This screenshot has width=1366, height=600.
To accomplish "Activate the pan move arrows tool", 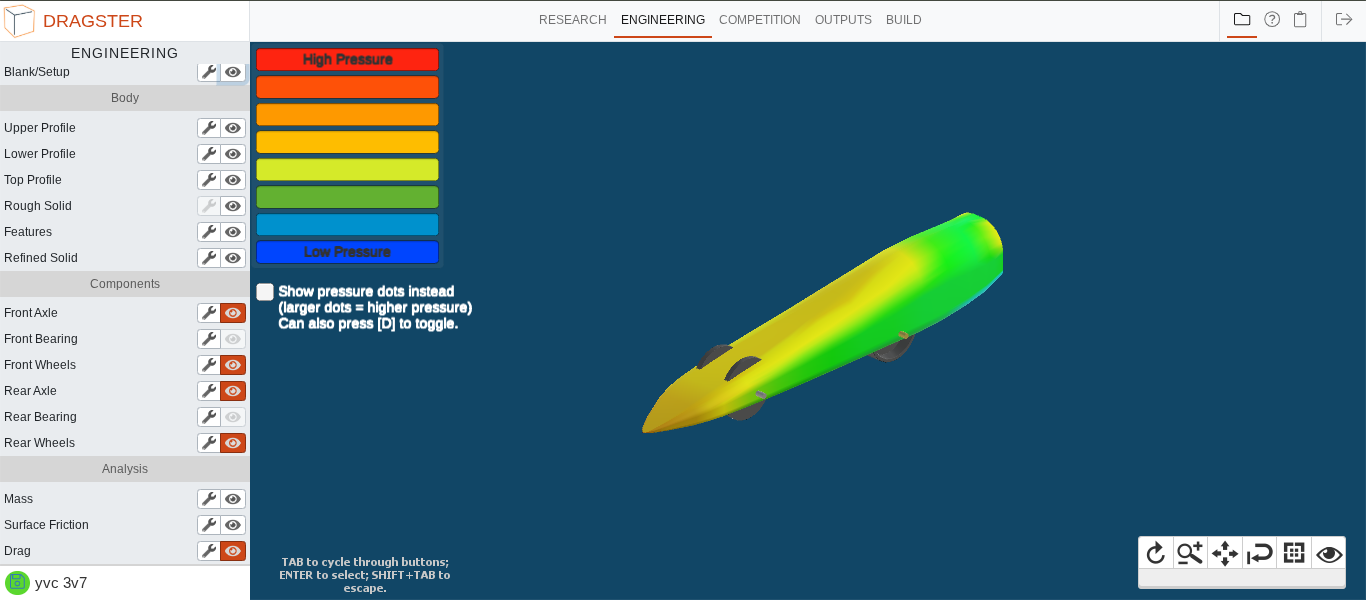I will (1225, 553).
